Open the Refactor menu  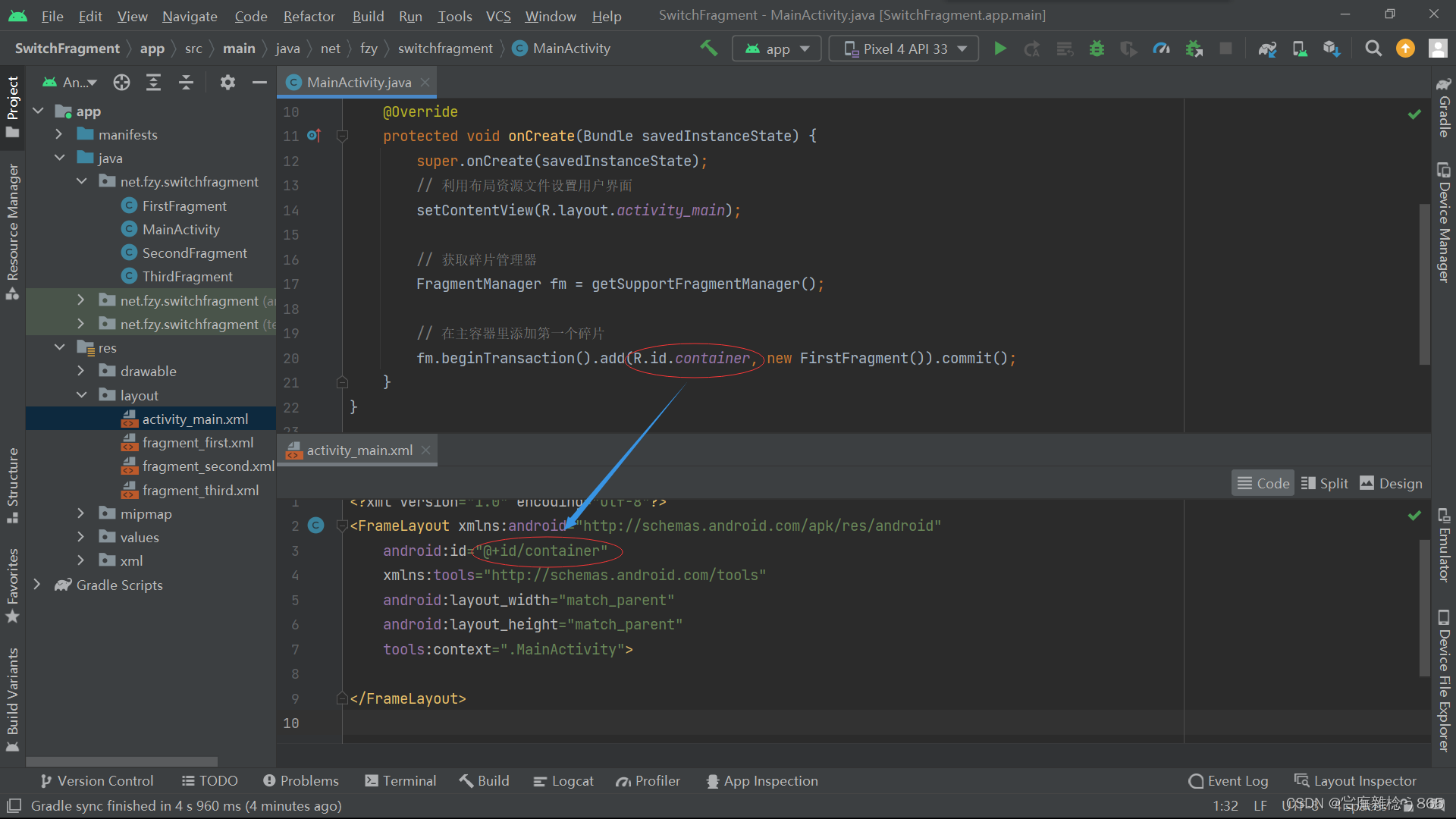click(309, 16)
